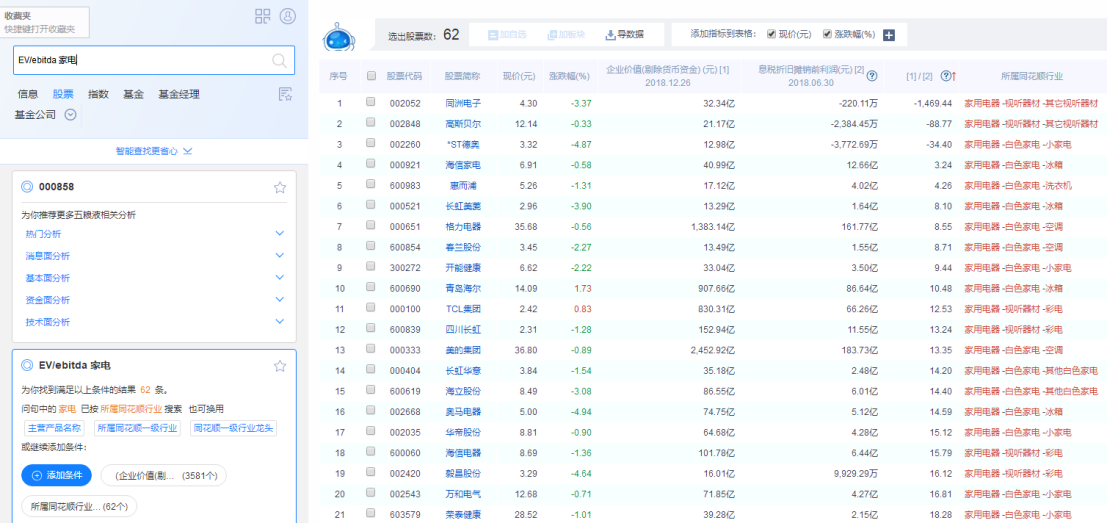The width and height of the screenshot is (1108, 523).
Task: Switch to the 股票 tab
Action: tap(63, 94)
